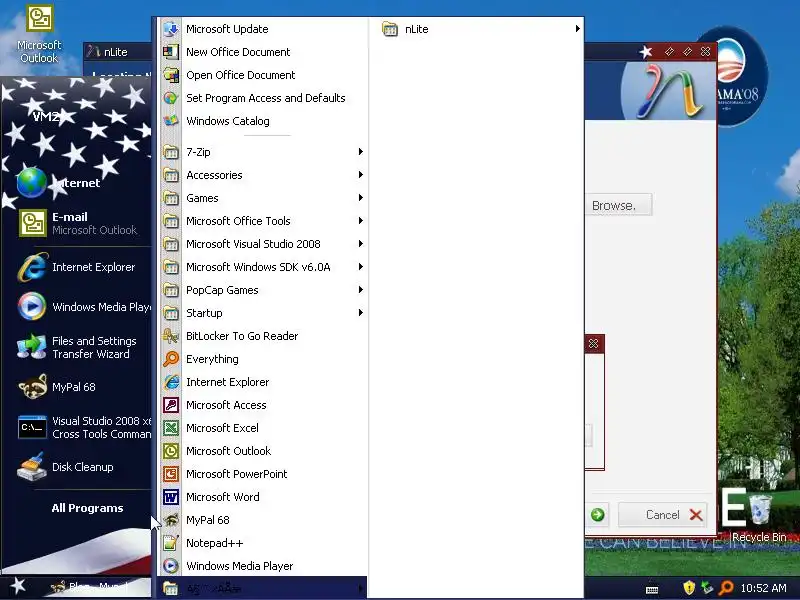Viewport: 800px width, 600px height.
Task: Click the New Office Document icon
Action: coord(171,52)
